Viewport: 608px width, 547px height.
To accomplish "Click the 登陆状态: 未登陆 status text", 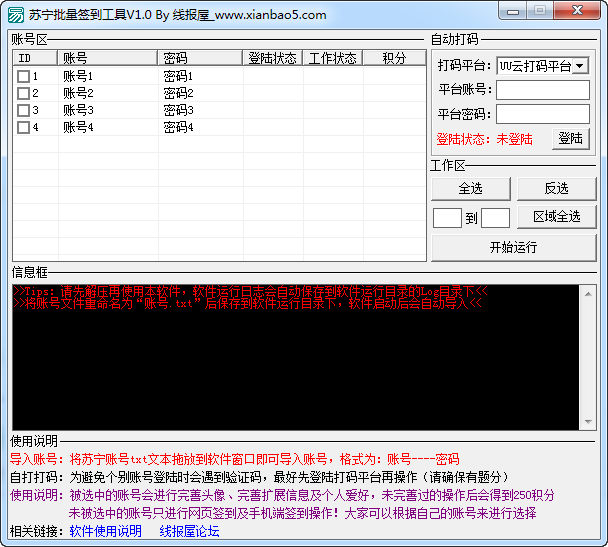I will tap(484, 139).
